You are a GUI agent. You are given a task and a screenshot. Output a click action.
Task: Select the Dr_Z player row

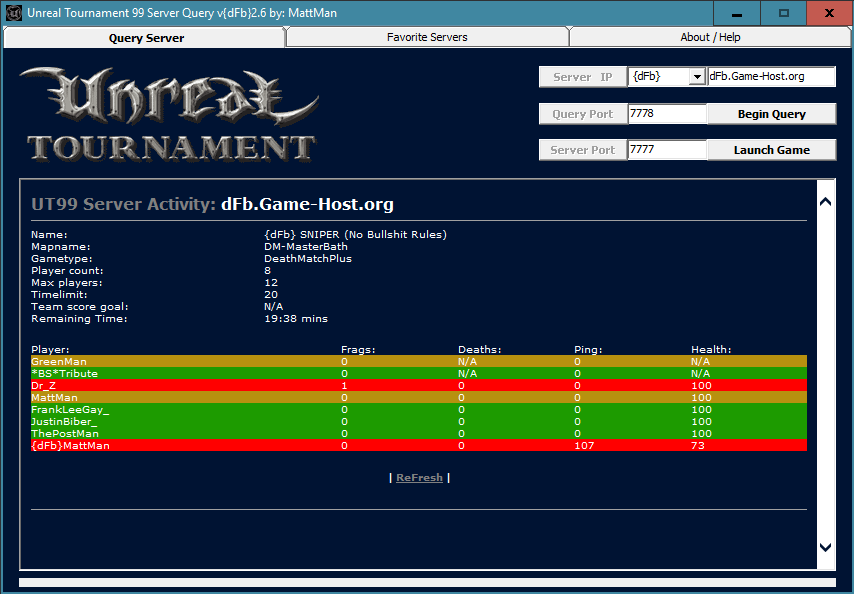click(419, 385)
